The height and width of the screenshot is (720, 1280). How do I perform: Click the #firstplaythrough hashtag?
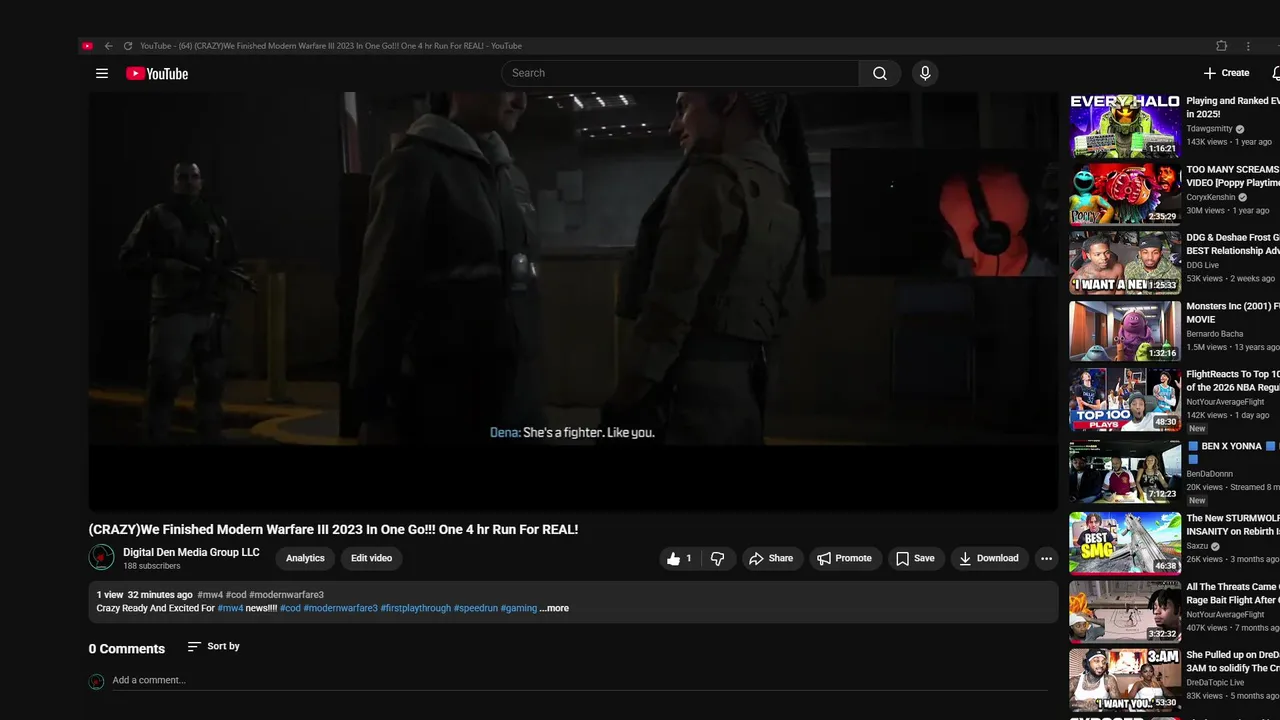(415, 608)
